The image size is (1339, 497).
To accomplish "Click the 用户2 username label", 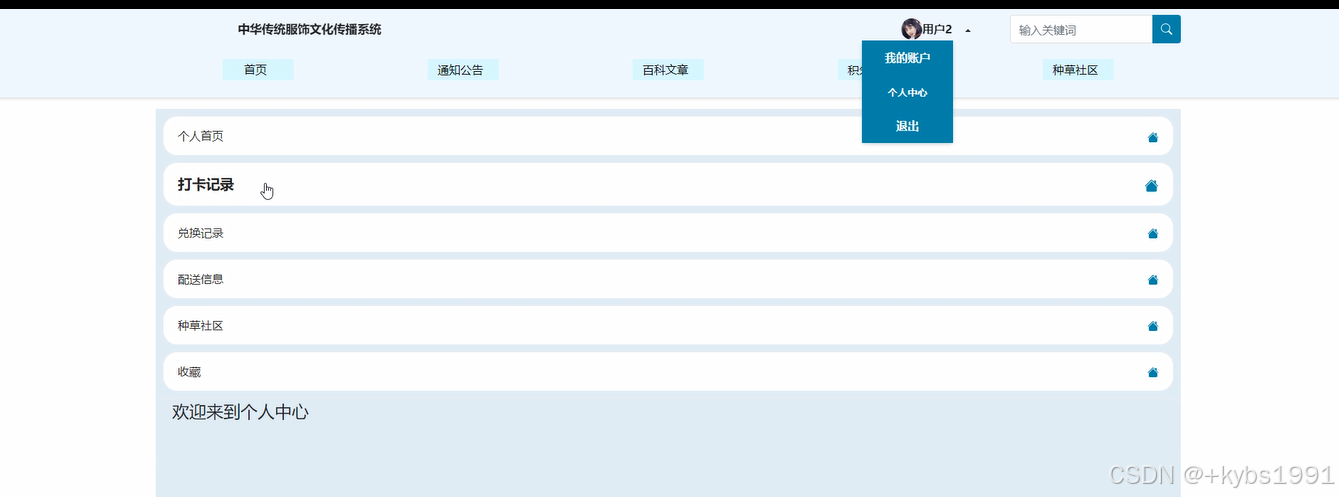I will [937, 30].
